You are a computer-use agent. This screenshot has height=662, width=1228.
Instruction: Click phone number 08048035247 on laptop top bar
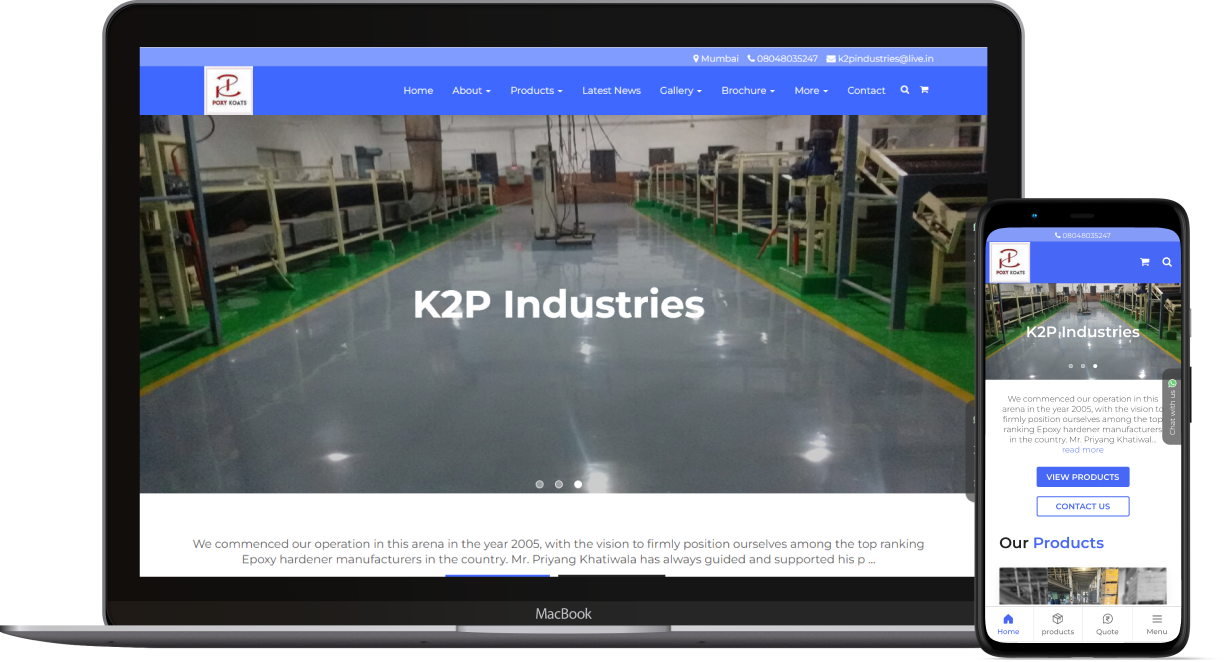pyautogui.click(x=782, y=59)
